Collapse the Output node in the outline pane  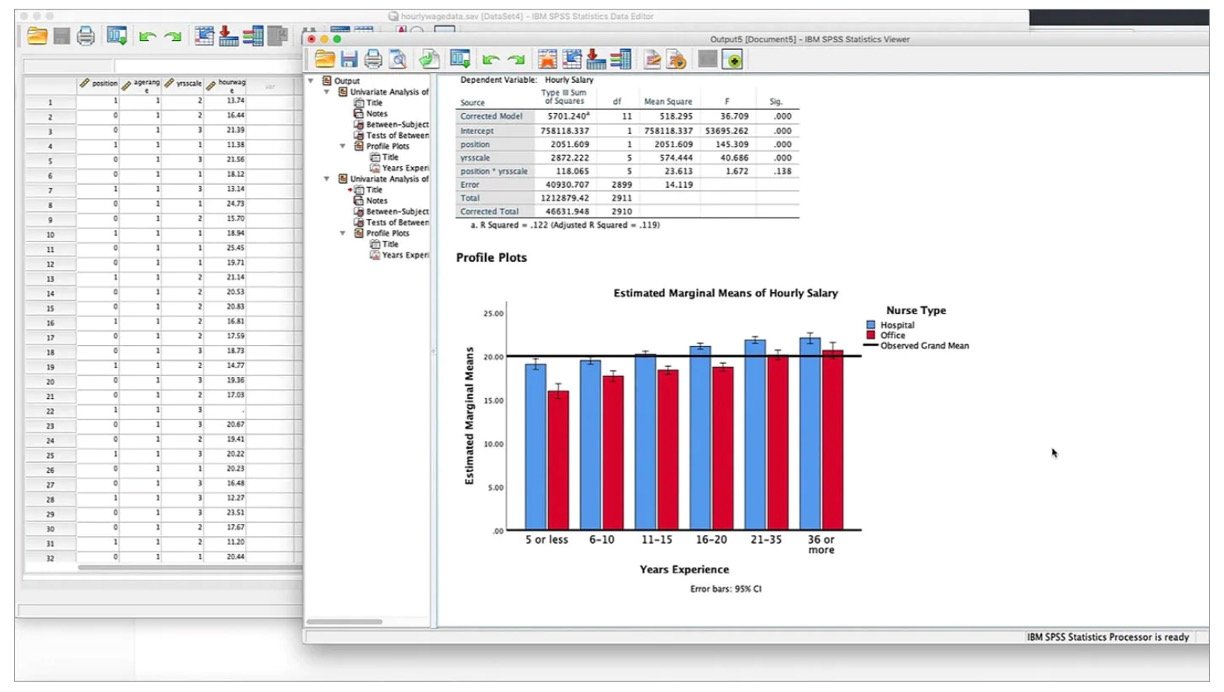click(x=313, y=80)
